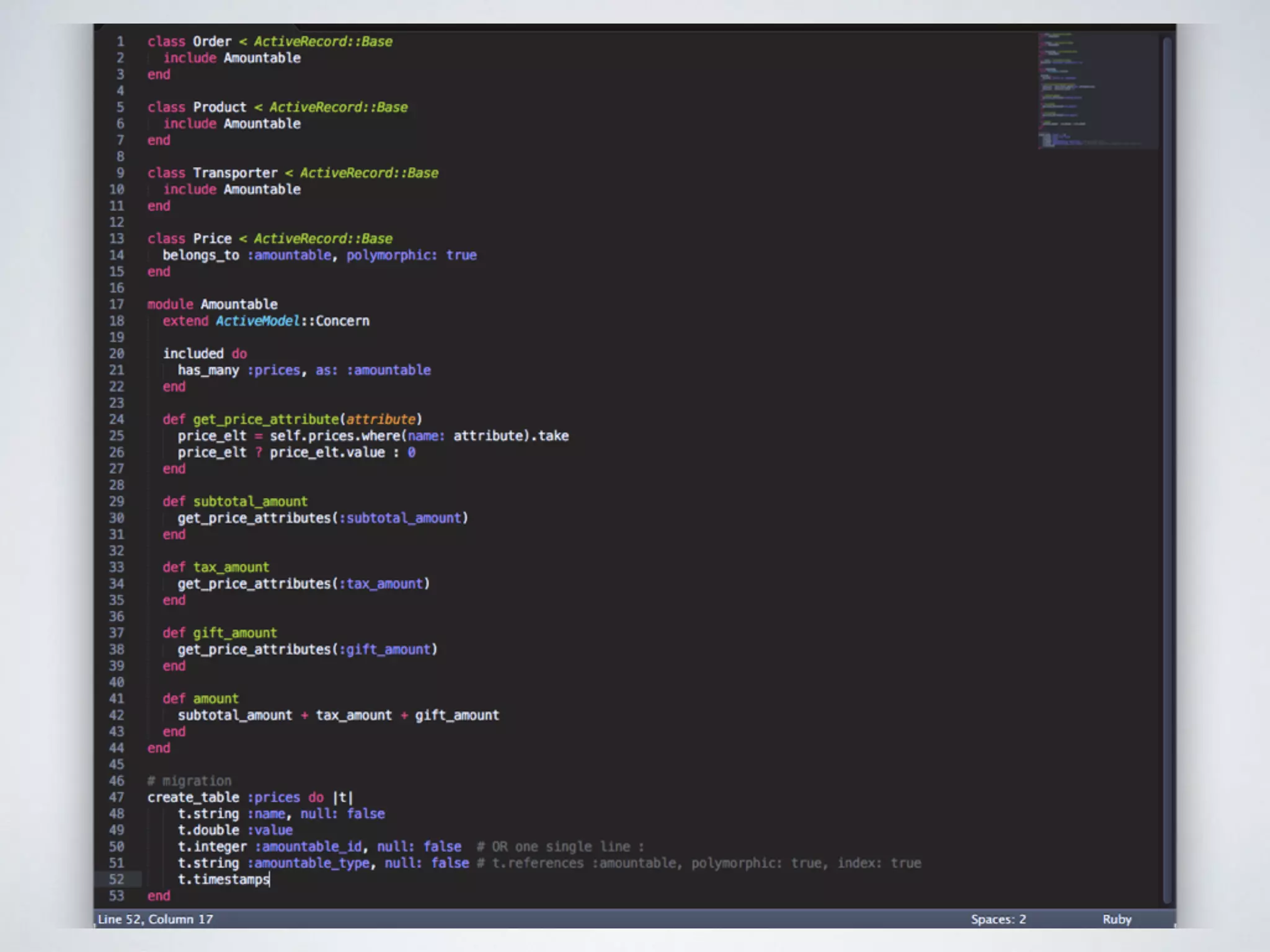The width and height of the screenshot is (1270, 952).
Task: Place cursor on 'class Order' text
Action: (211, 42)
